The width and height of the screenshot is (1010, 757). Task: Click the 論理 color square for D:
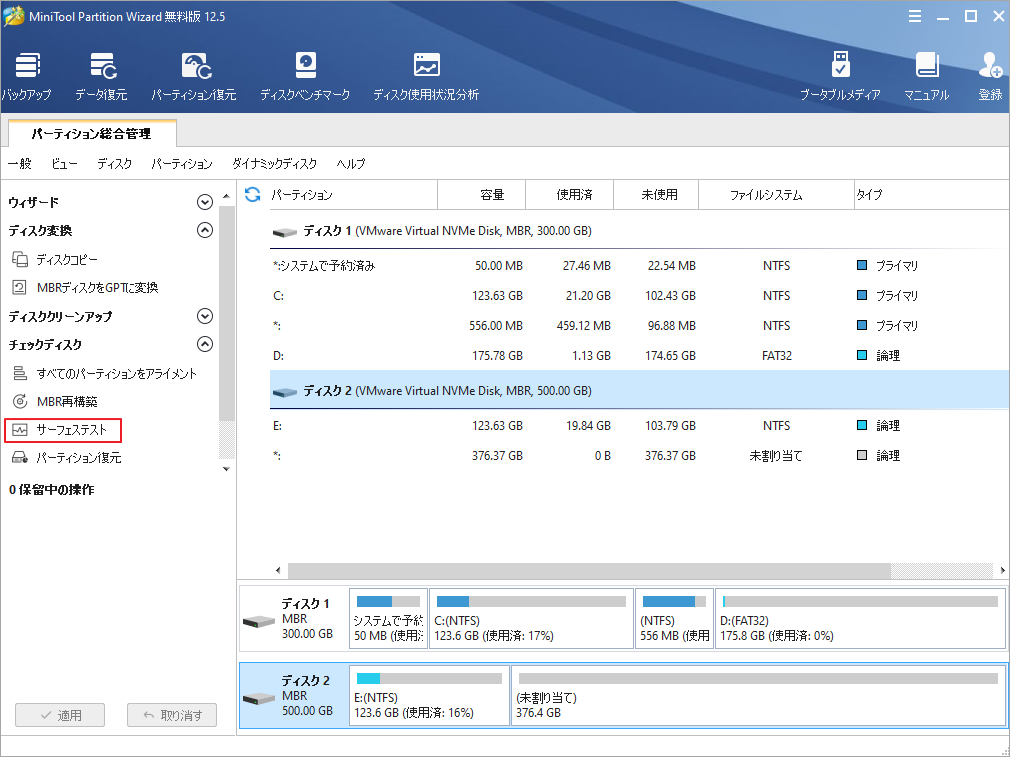(862, 355)
